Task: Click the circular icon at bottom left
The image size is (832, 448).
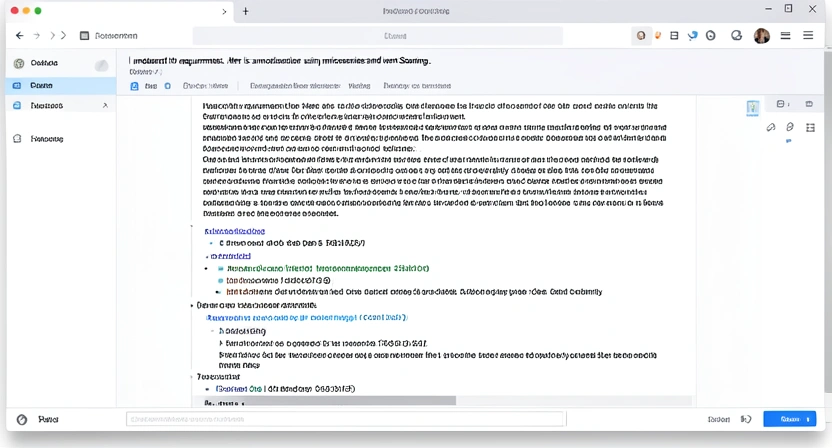Action: 22,420
